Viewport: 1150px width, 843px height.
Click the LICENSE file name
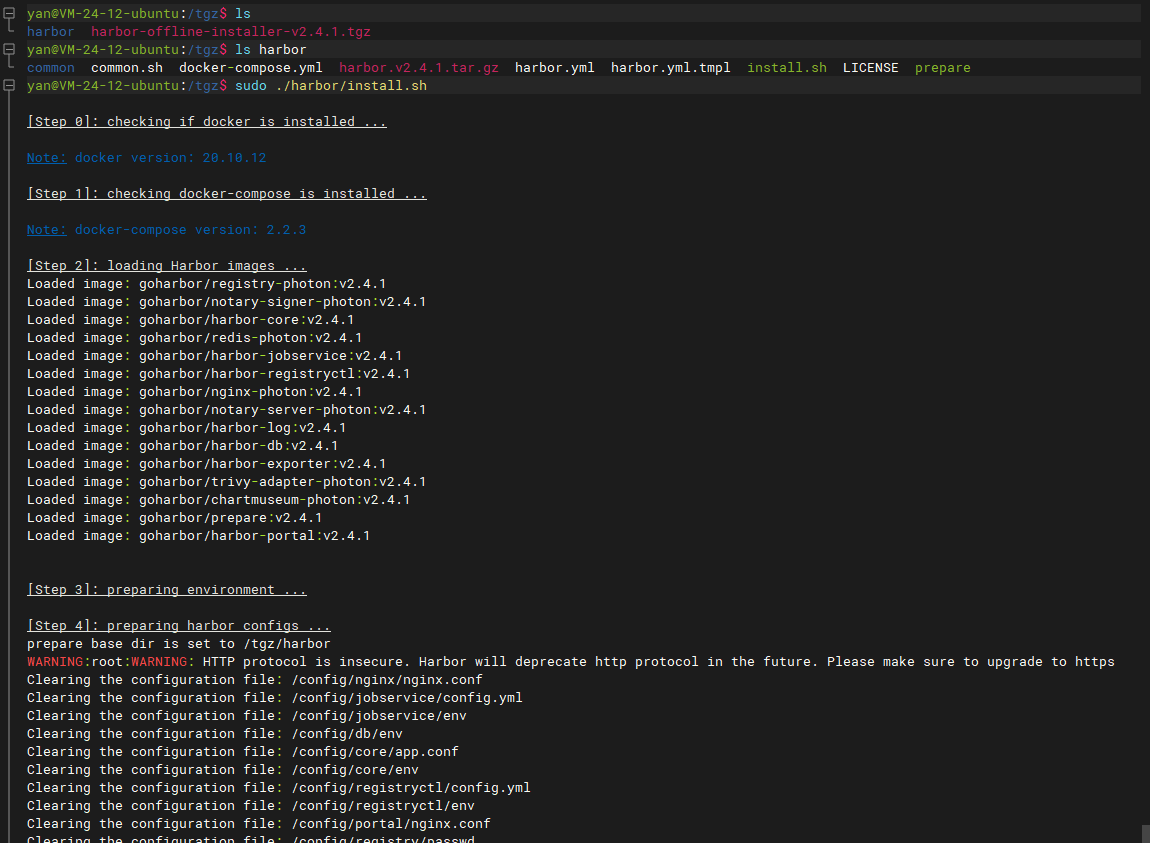[871, 67]
